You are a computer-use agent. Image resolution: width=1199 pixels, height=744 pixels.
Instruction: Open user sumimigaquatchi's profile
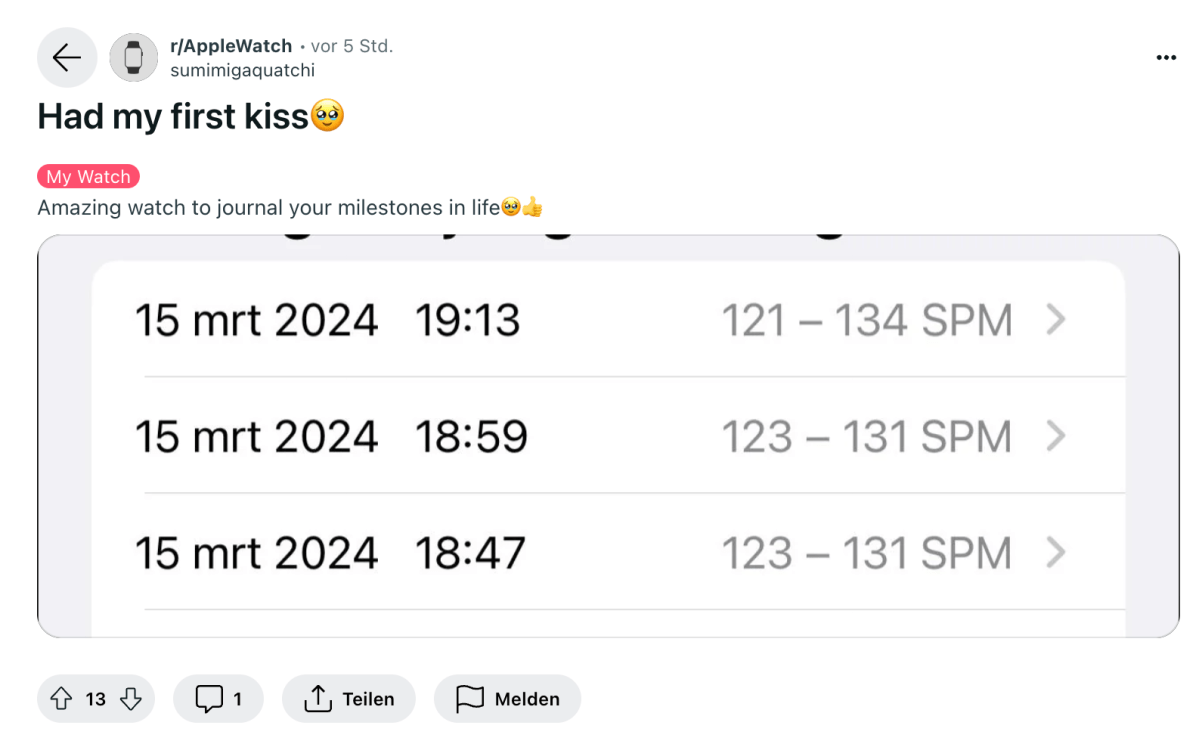pos(242,70)
